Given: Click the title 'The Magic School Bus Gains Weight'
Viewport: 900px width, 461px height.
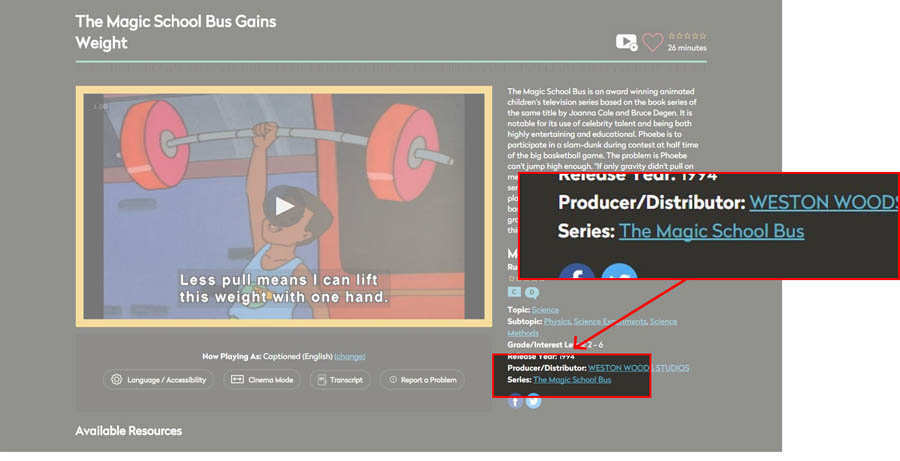Looking at the screenshot, I should tap(176, 32).
